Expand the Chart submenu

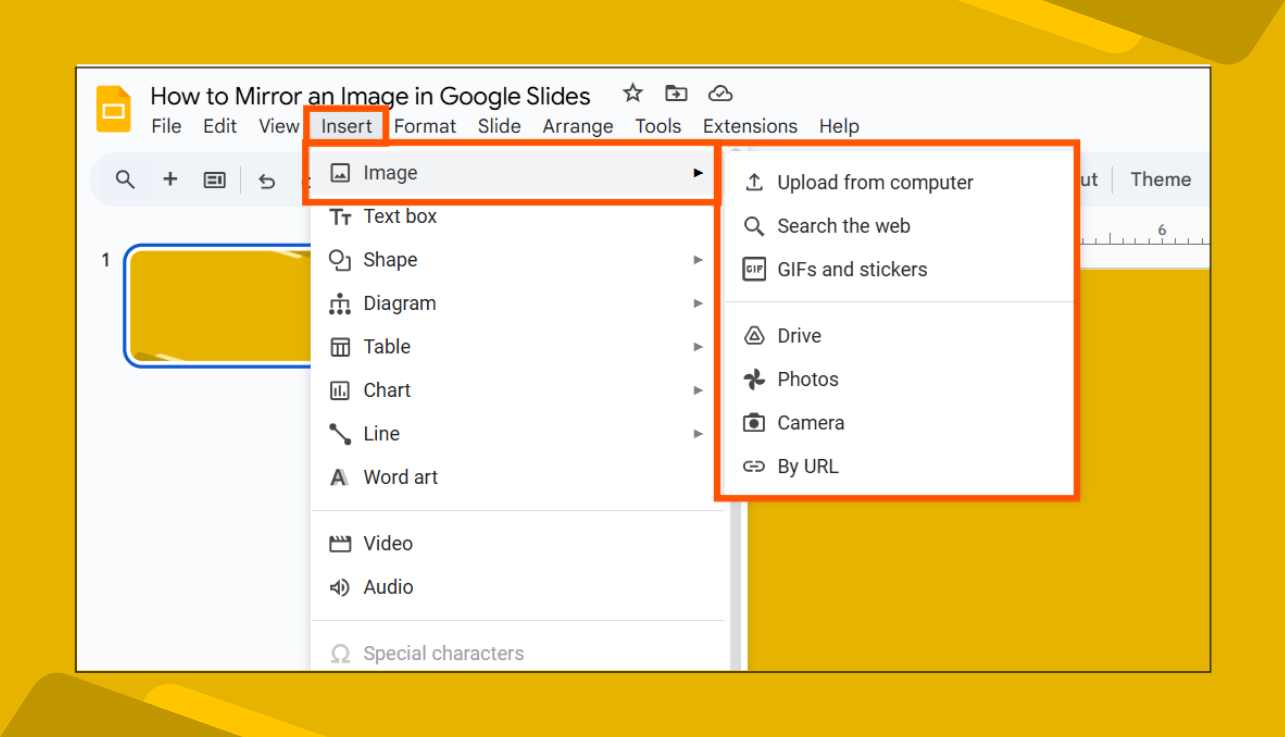click(x=387, y=390)
